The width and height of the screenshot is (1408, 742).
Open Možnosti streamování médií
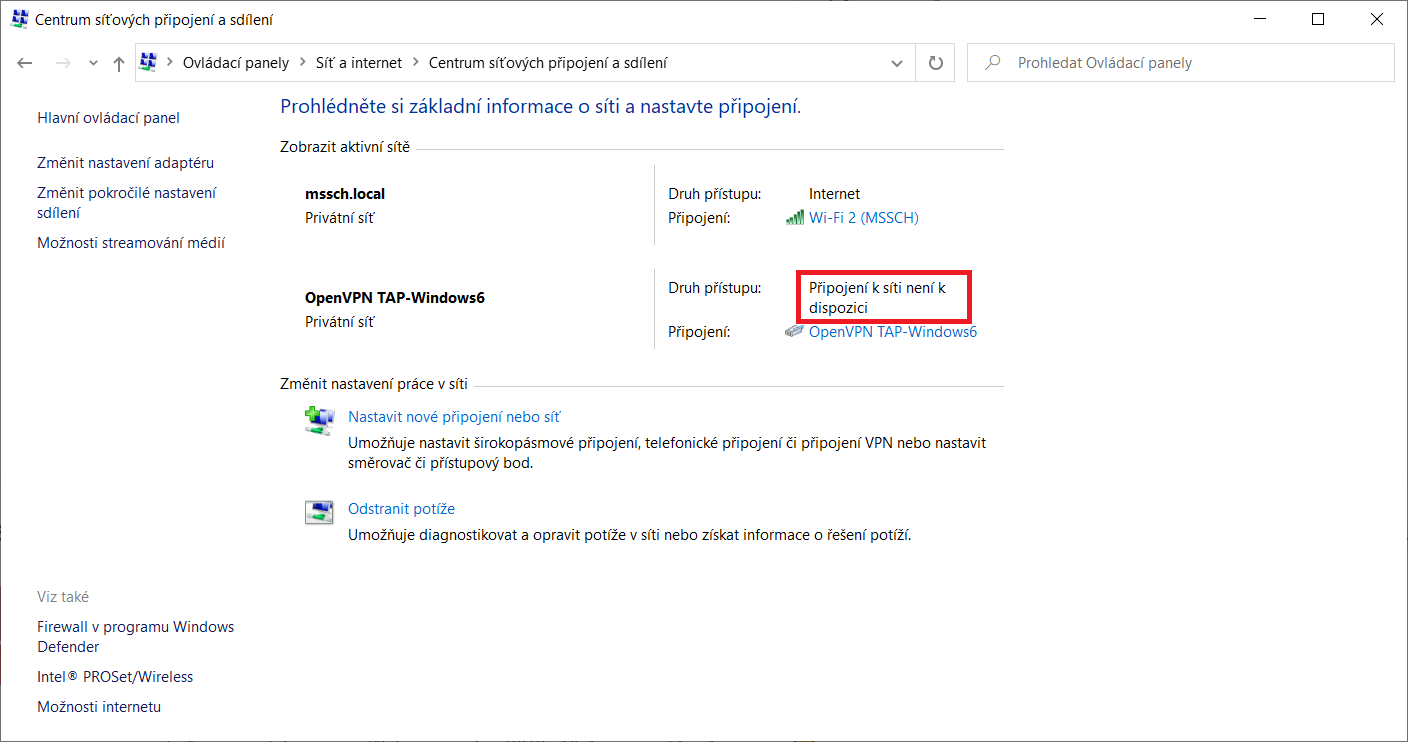(131, 243)
